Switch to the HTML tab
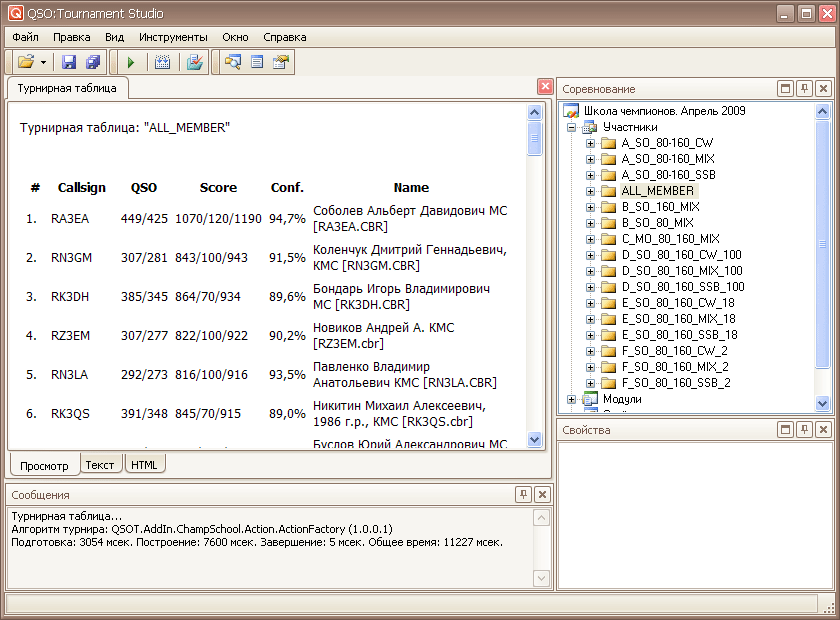The width and height of the screenshot is (840, 620). pyautogui.click(x=144, y=465)
